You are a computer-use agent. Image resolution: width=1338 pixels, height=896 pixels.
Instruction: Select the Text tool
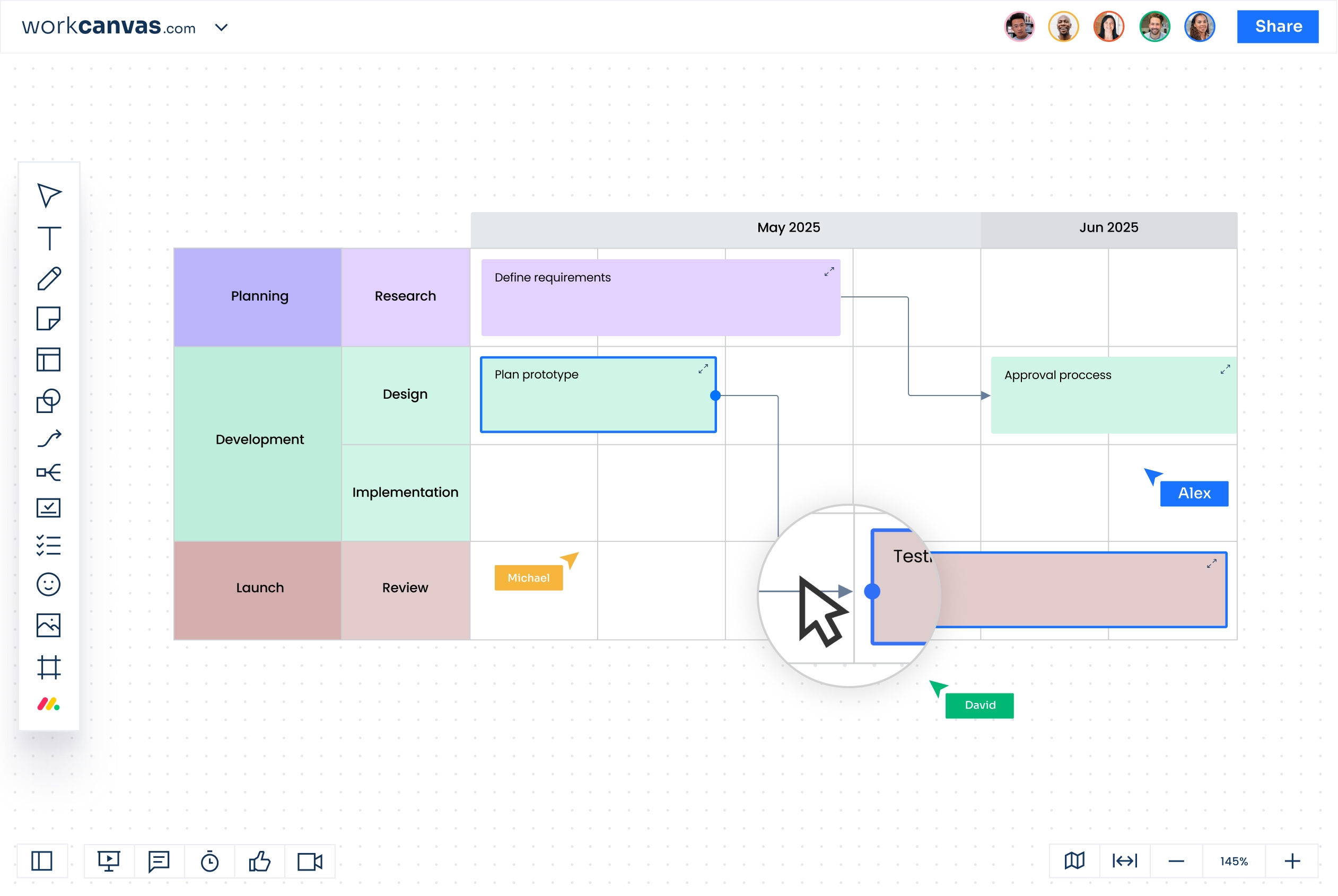point(49,238)
